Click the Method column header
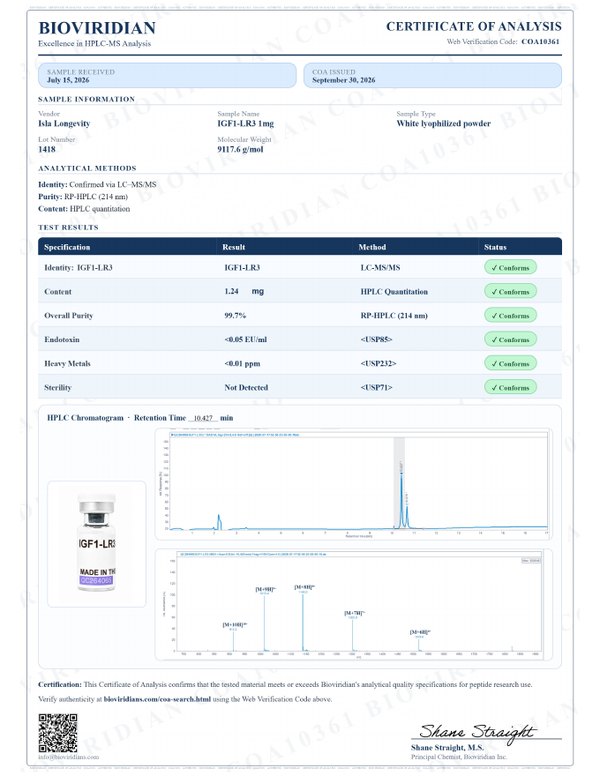 click(x=372, y=247)
